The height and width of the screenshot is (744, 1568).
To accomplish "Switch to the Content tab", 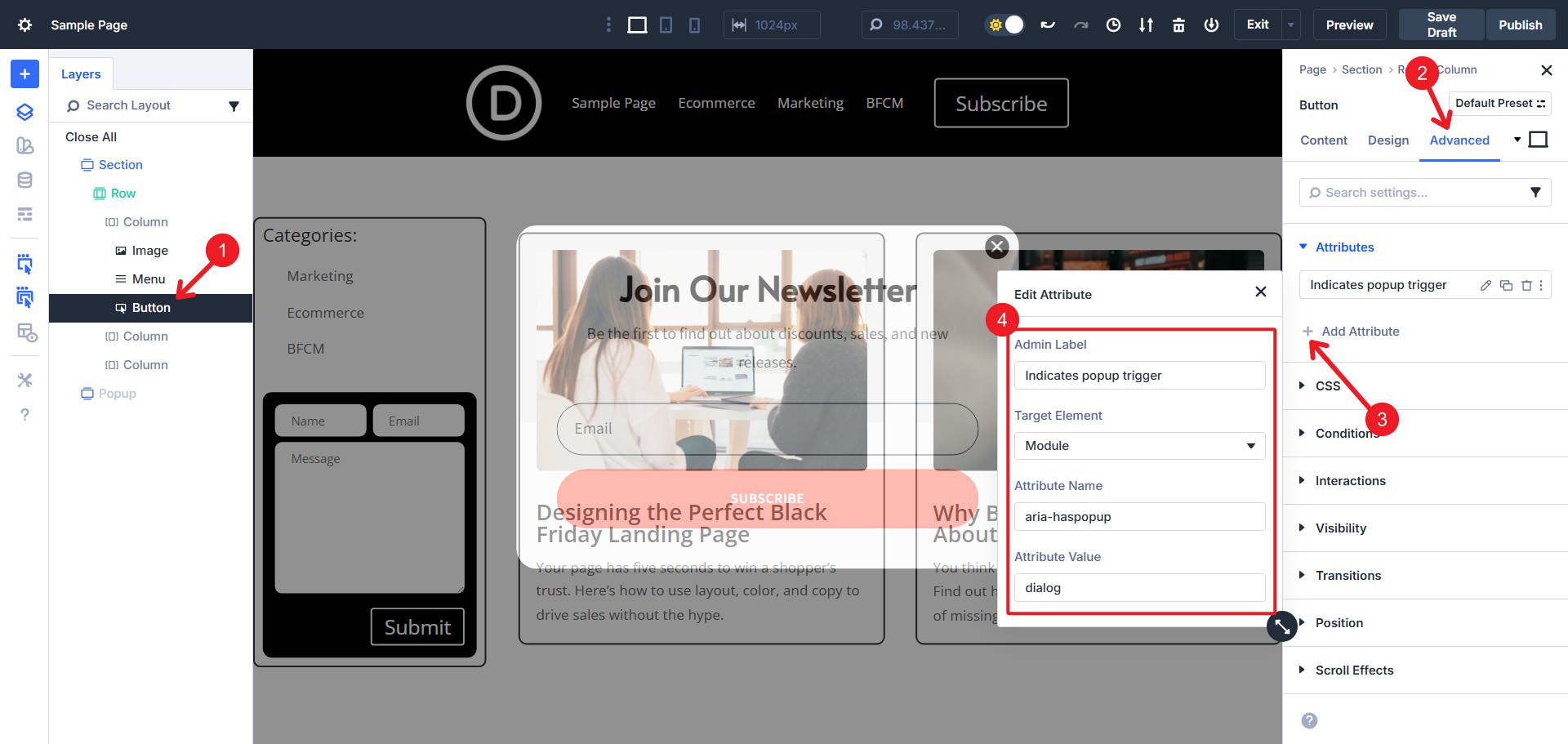I will pyautogui.click(x=1323, y=140).
